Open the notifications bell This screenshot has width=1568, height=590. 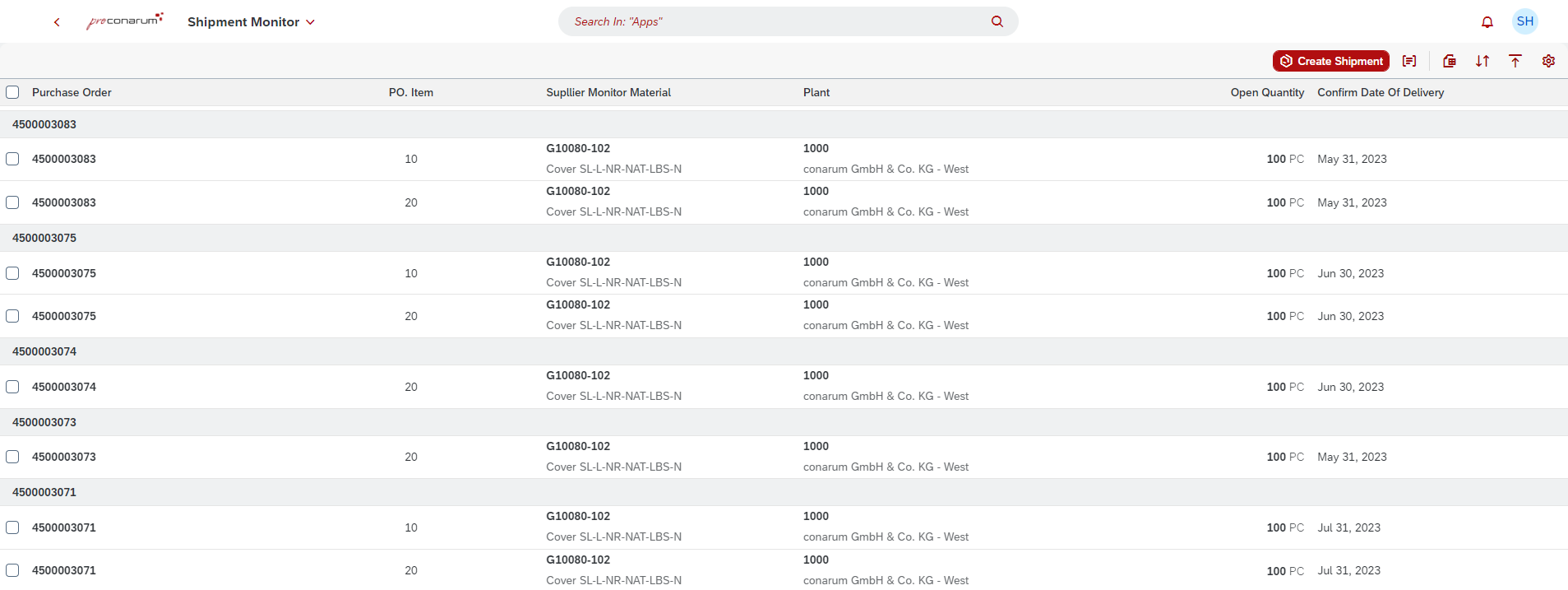tap(1487, 22)
